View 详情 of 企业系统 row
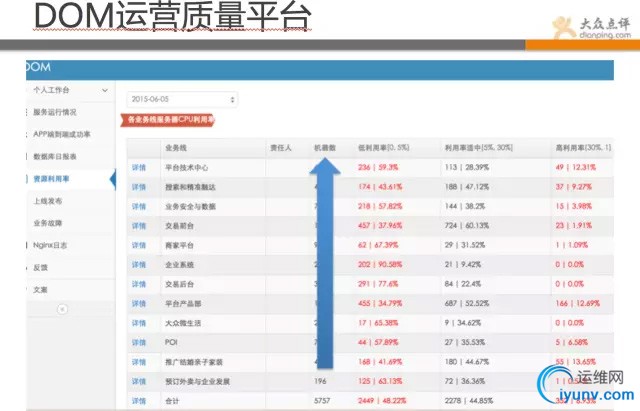The height and width of the screenshot is (411, 640). tap(139, 265)
